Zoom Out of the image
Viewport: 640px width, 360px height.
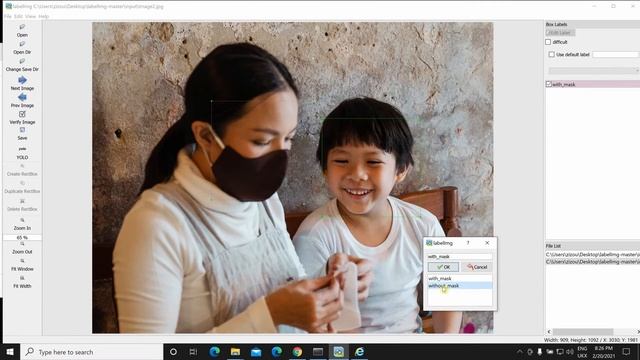[22, 248]
